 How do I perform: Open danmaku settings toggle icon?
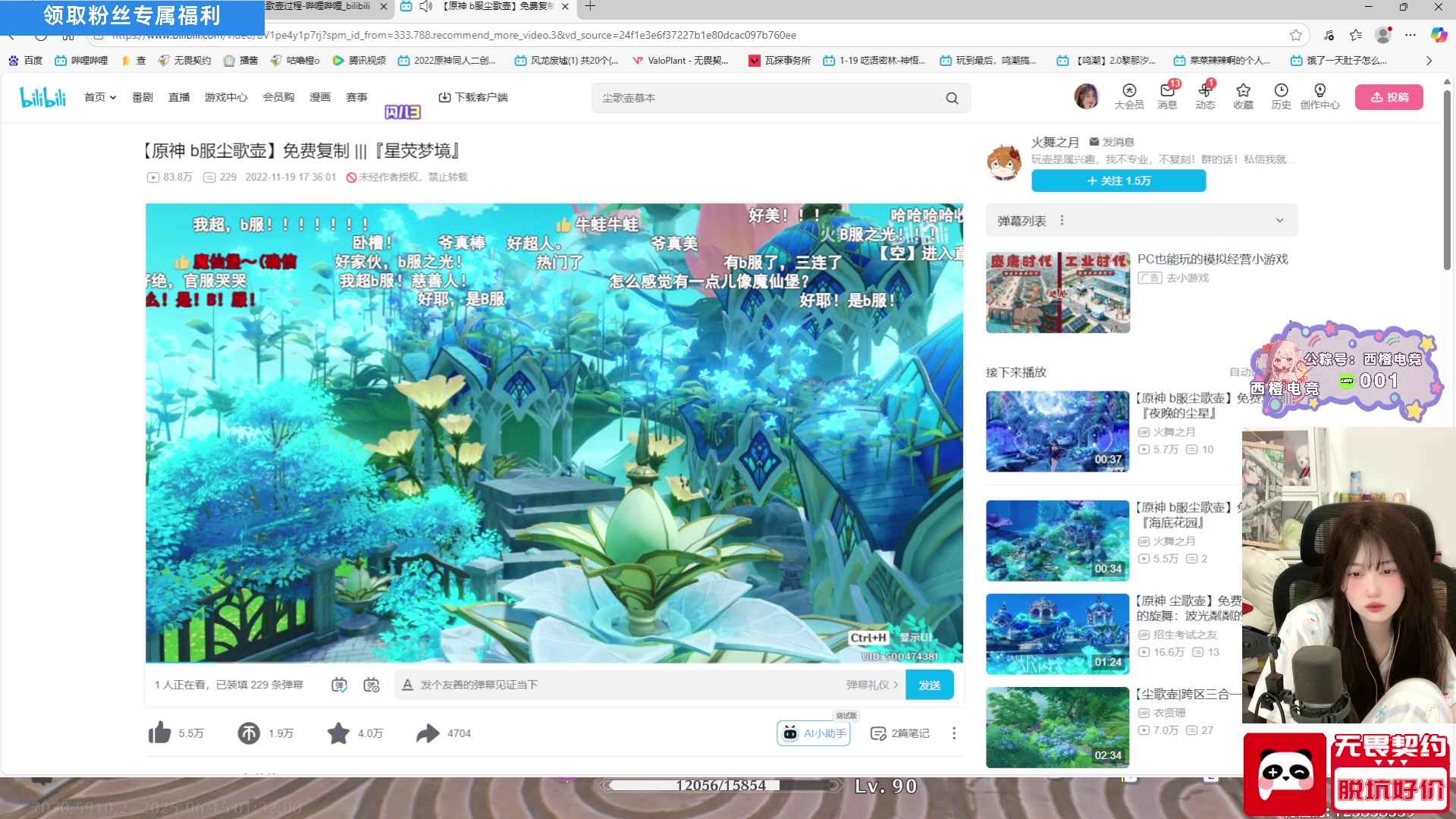pos(371,685)
